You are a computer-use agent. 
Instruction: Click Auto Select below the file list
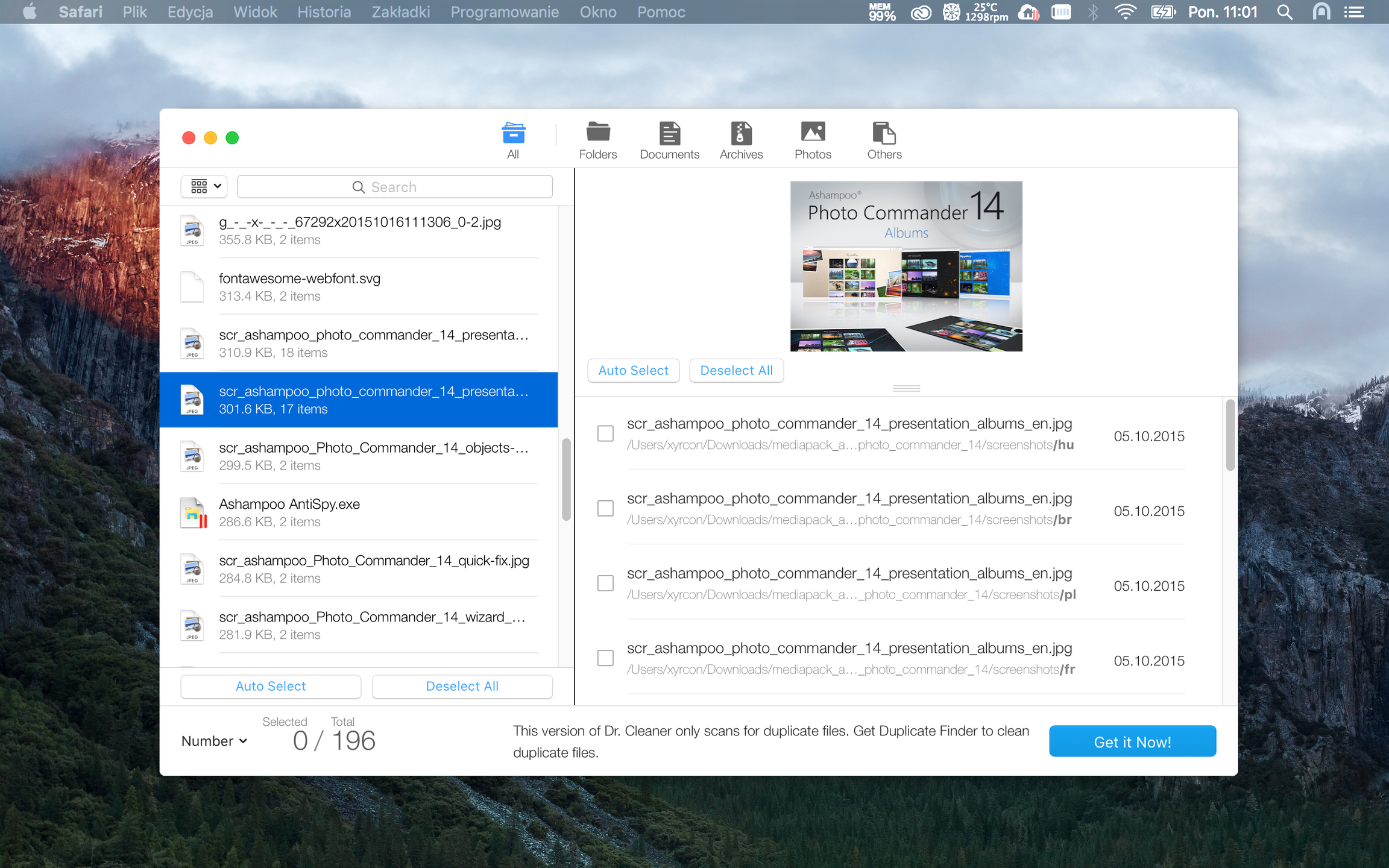point(271,687)
